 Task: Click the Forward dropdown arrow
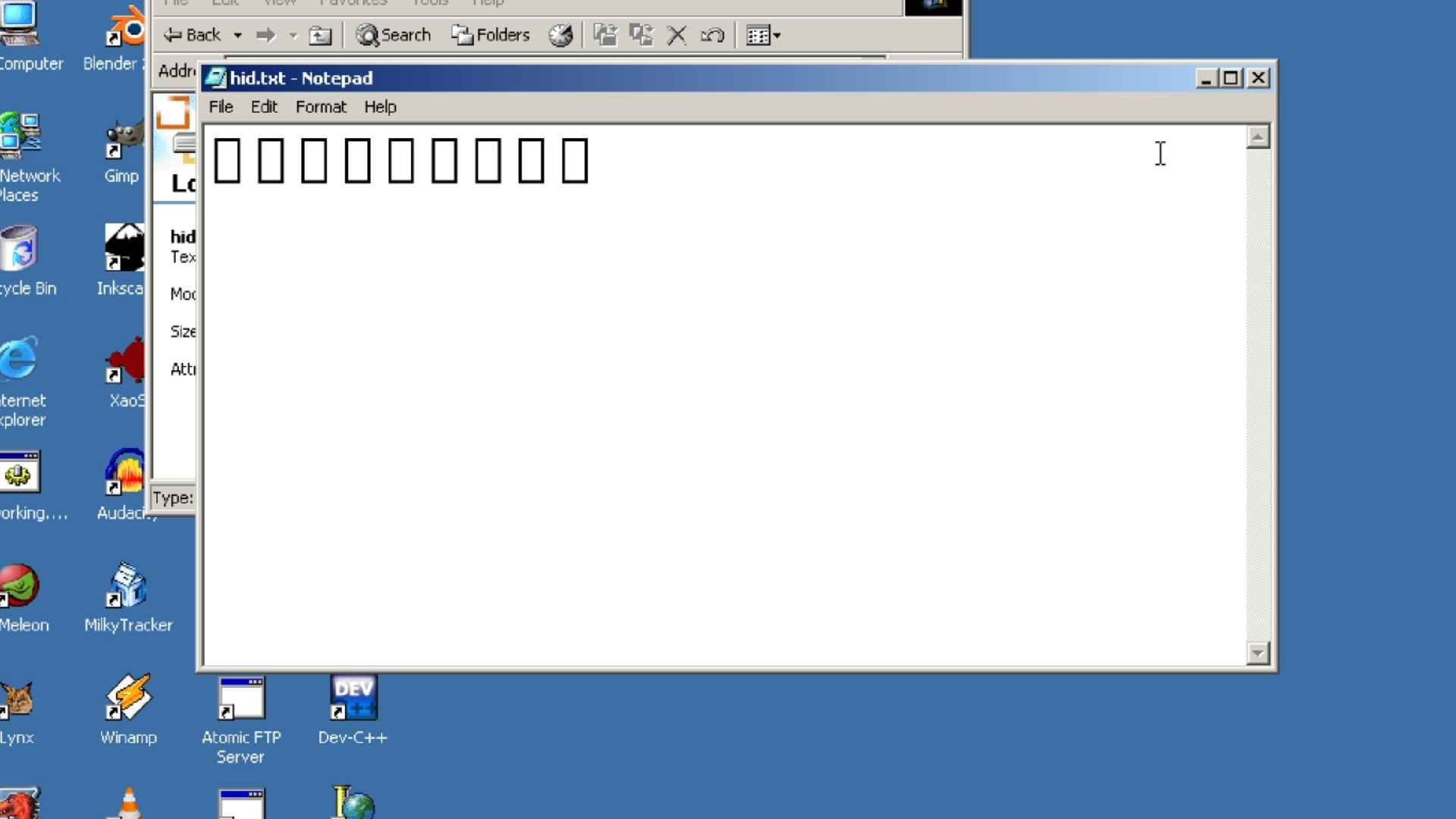click(x=291, y=36)
